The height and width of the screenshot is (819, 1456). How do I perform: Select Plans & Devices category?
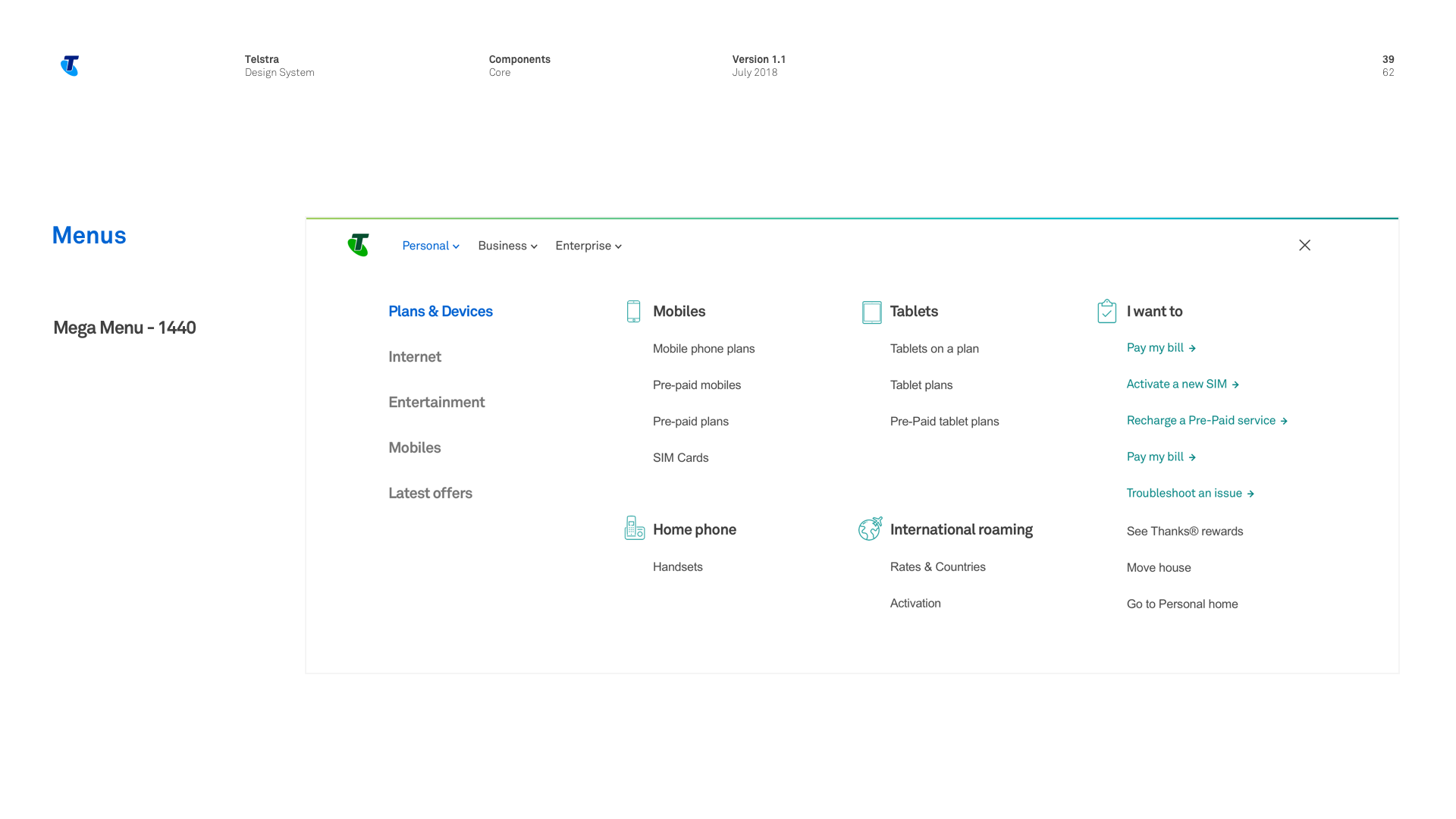click(x=441, y=311)
